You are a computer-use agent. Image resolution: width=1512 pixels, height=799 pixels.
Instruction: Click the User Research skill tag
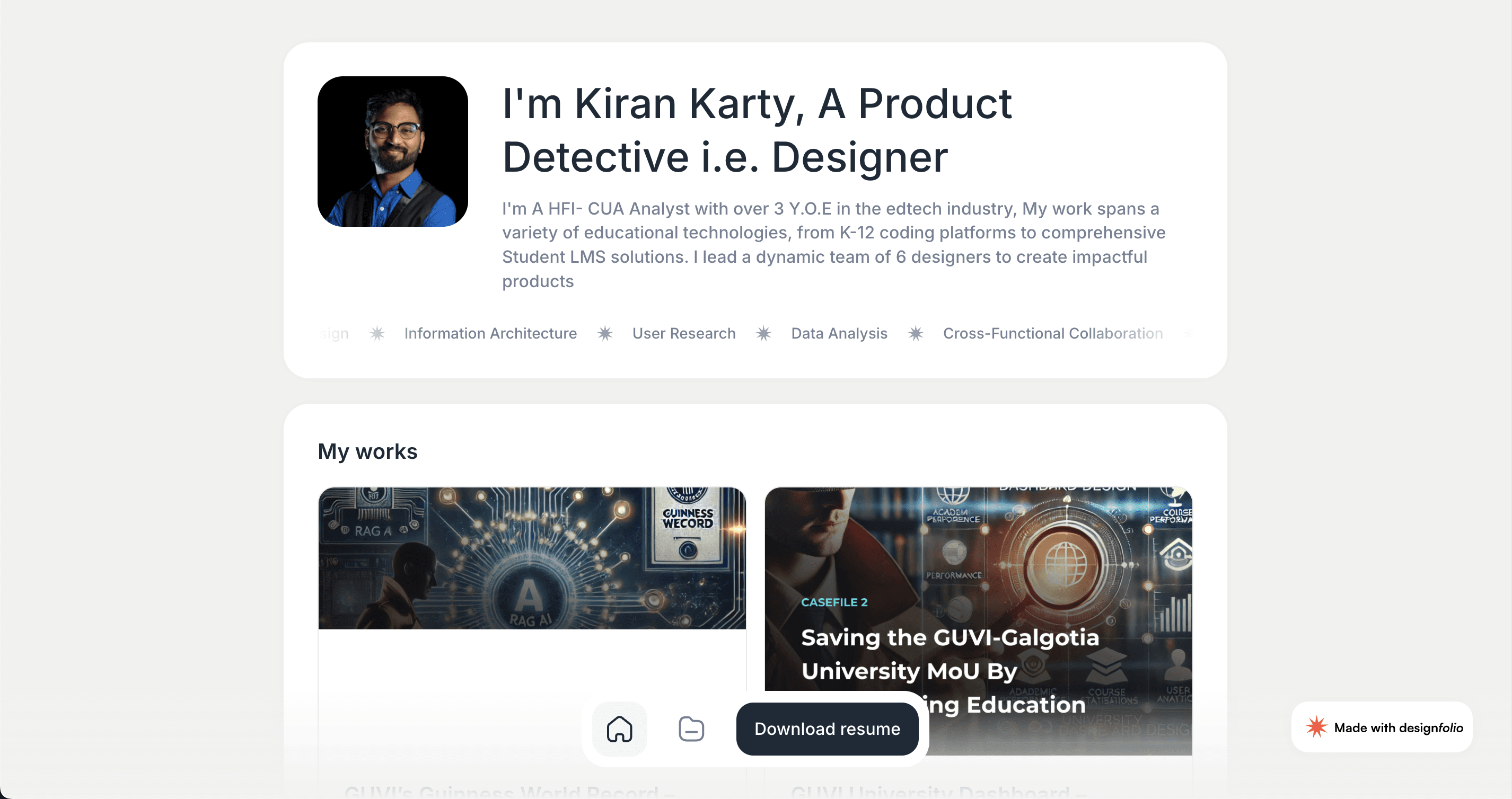click(x=683, y=333)
